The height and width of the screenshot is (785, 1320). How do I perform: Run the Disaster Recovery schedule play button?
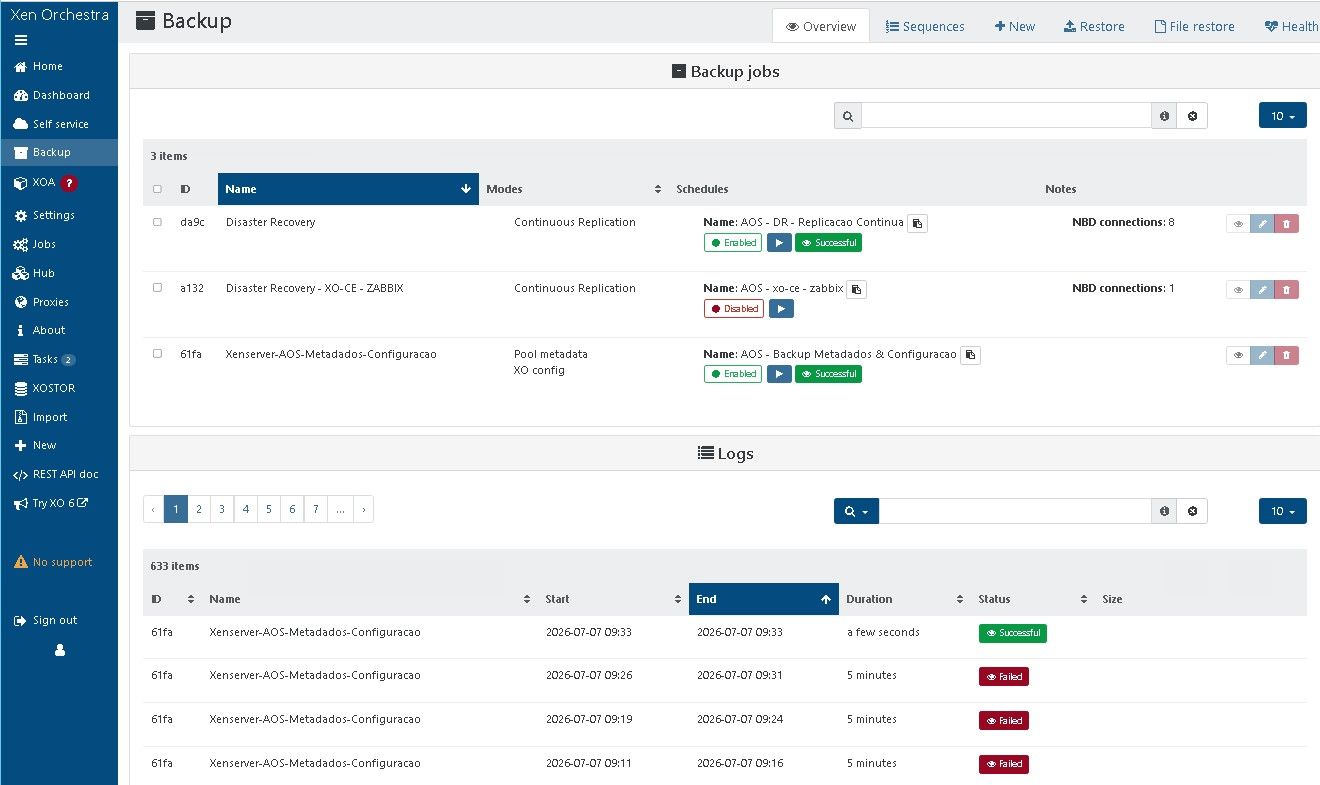(780, 242)
